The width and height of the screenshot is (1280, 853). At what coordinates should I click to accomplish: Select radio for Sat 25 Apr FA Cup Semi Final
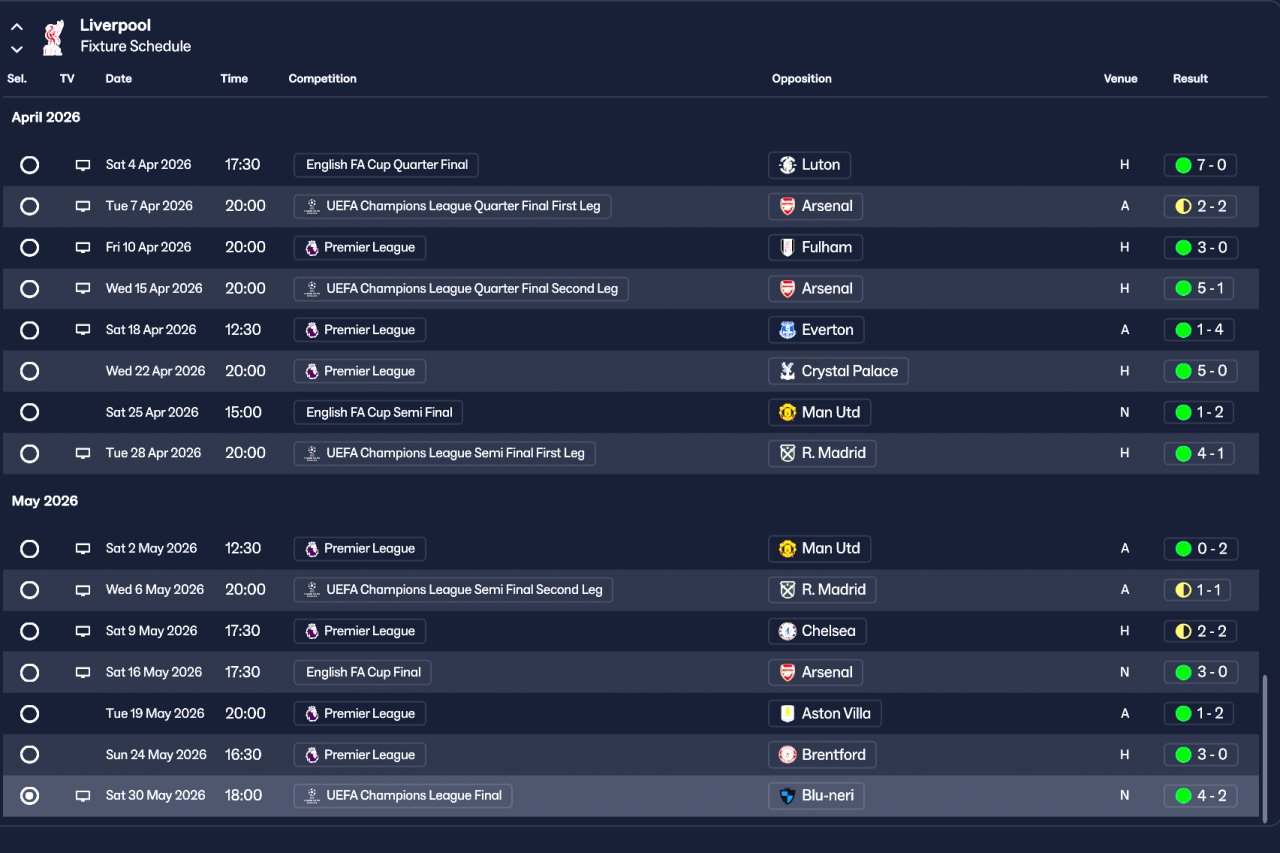(x=30, y=412)
